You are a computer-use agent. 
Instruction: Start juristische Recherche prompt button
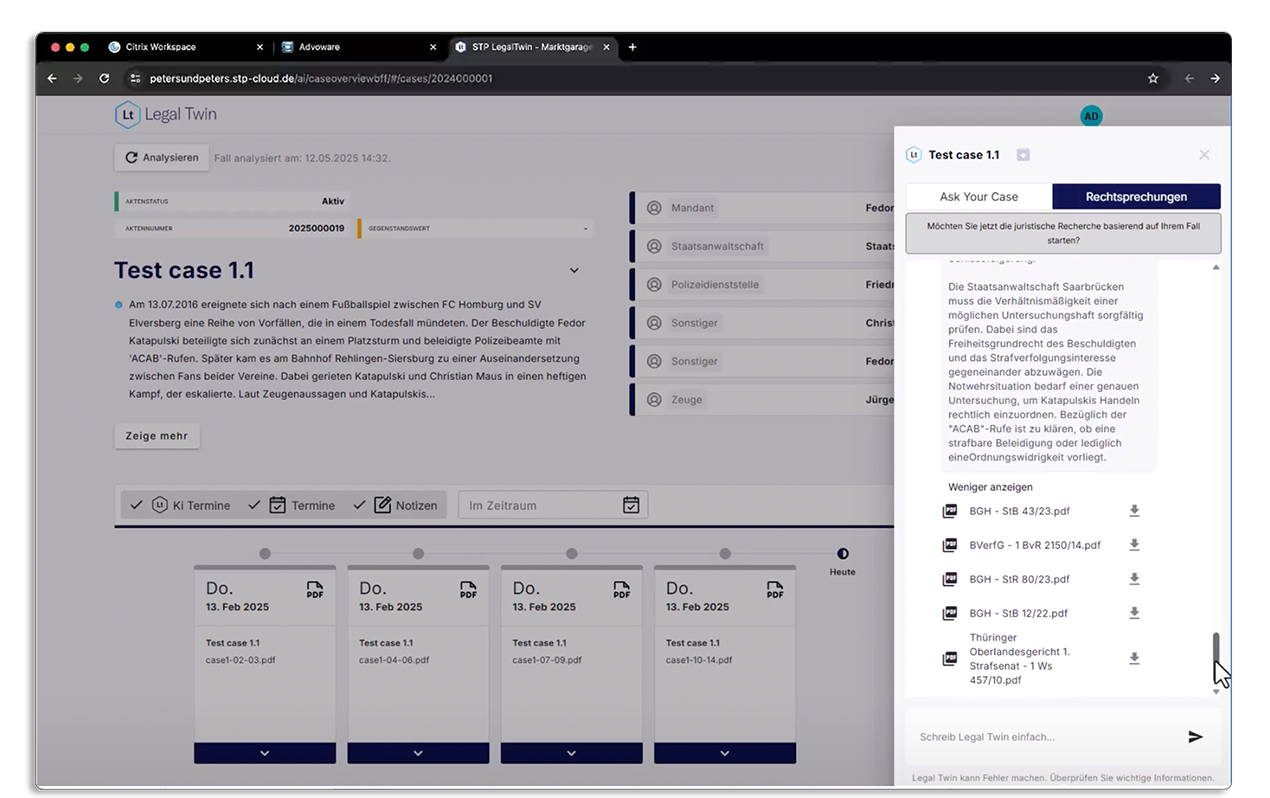[x=1063, y=233]
